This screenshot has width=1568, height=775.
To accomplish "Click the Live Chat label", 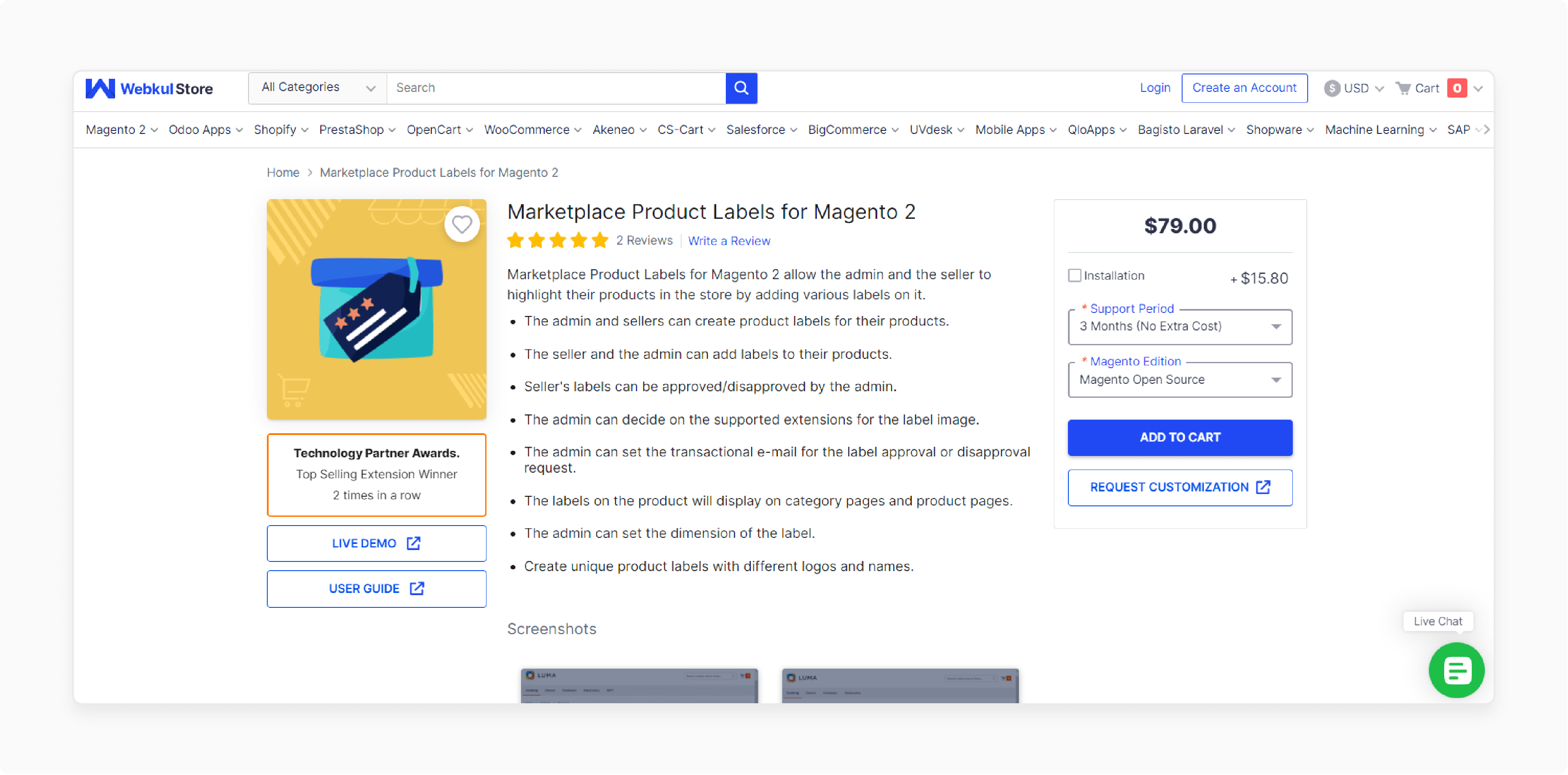I will 1438,621.
